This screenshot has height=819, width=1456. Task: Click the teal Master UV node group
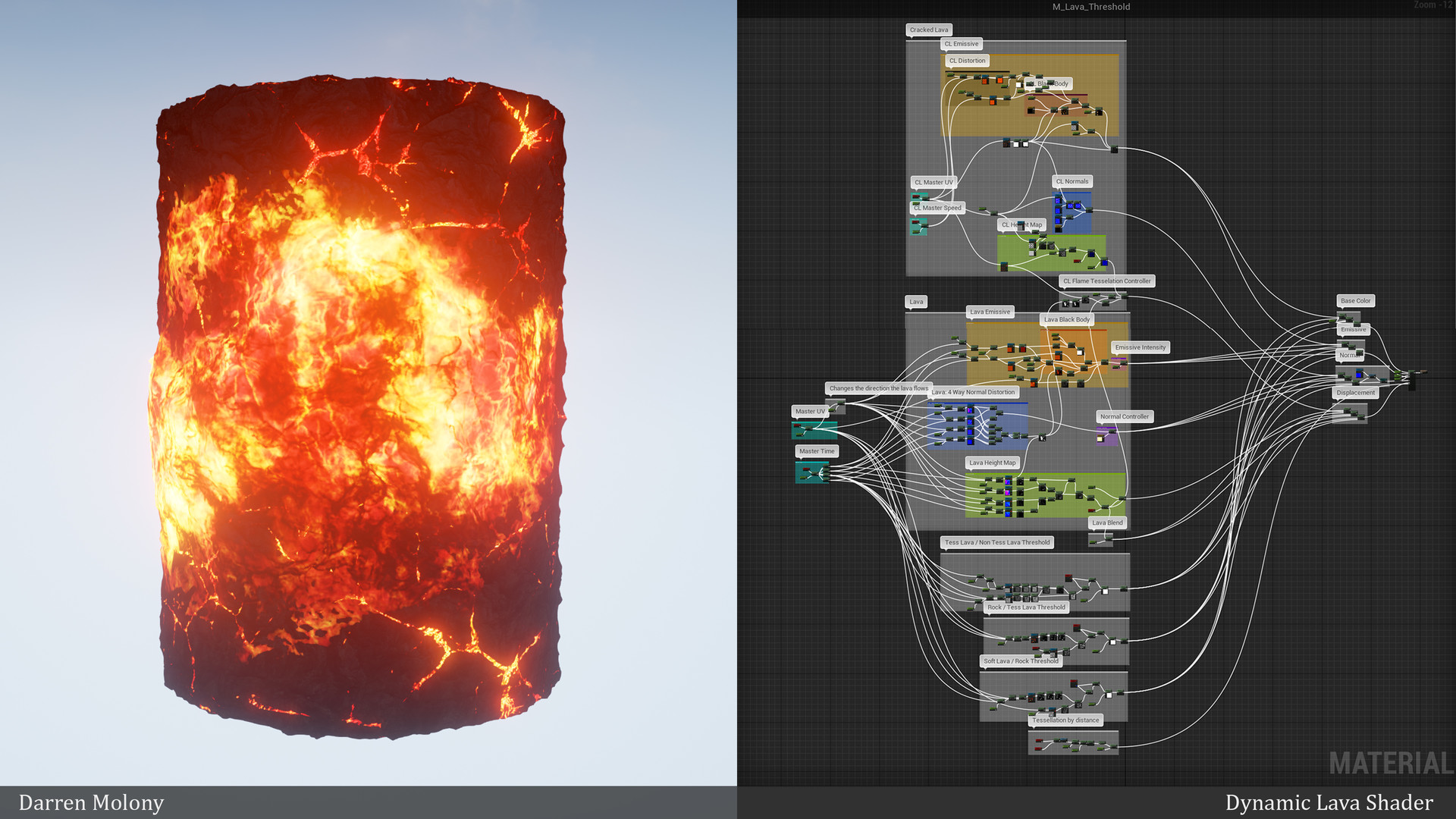click(814, 431)
